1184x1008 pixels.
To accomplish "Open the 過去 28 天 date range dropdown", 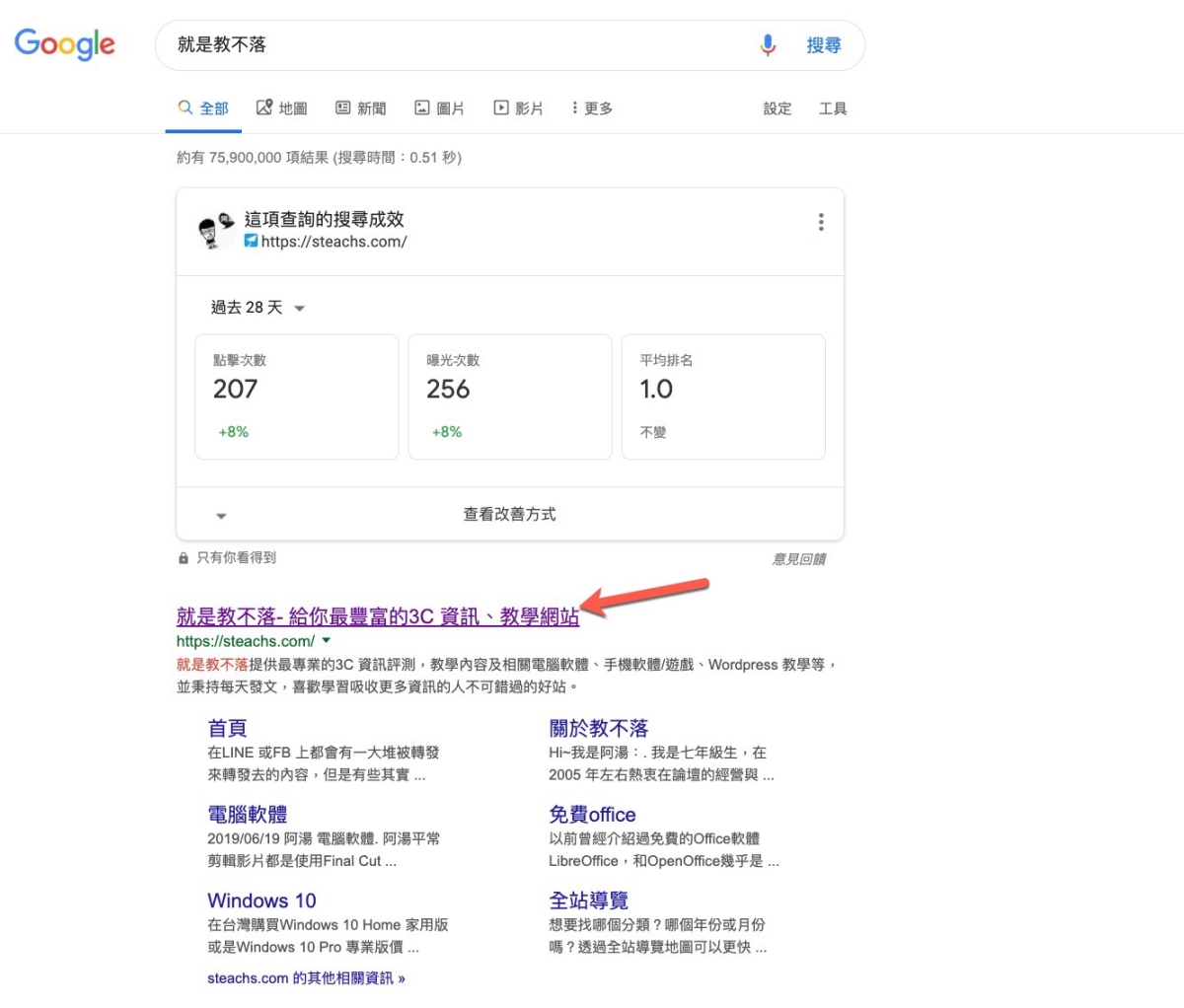I will pyautogui.click(x=258, y=308).
